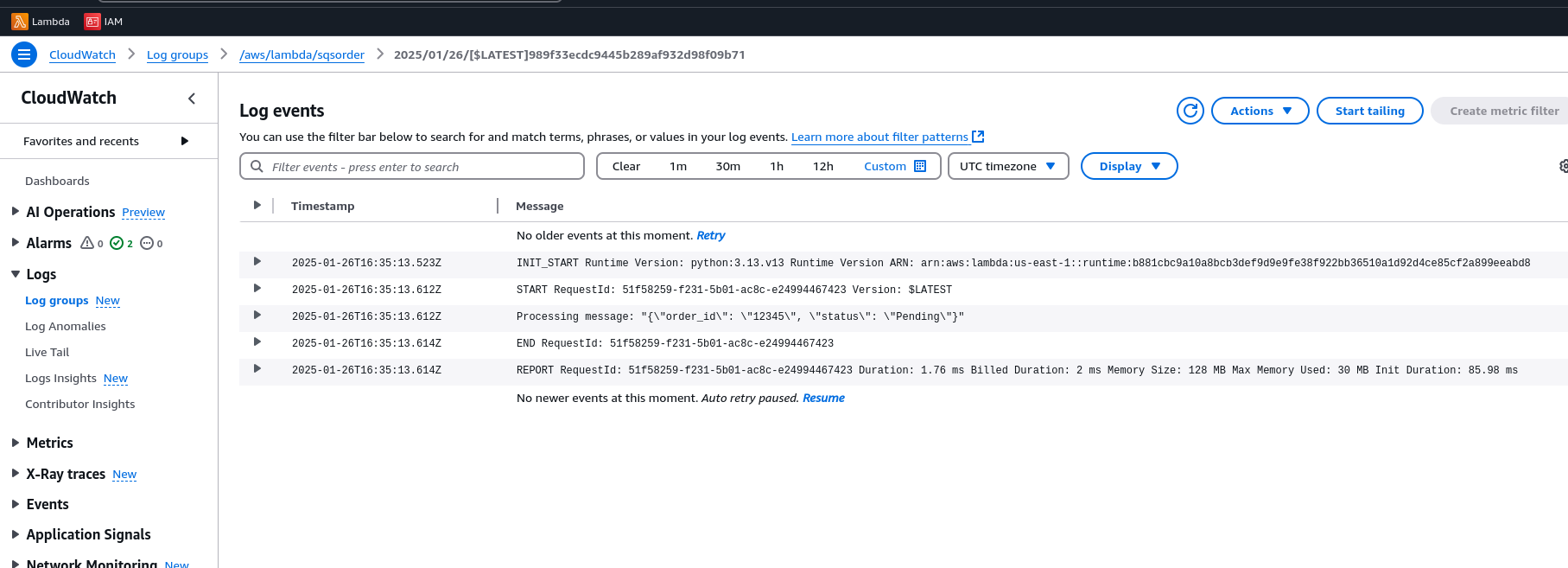Expand all rows via header arrow
Viewport: 1568px width, 568px height.
point(257,205)
